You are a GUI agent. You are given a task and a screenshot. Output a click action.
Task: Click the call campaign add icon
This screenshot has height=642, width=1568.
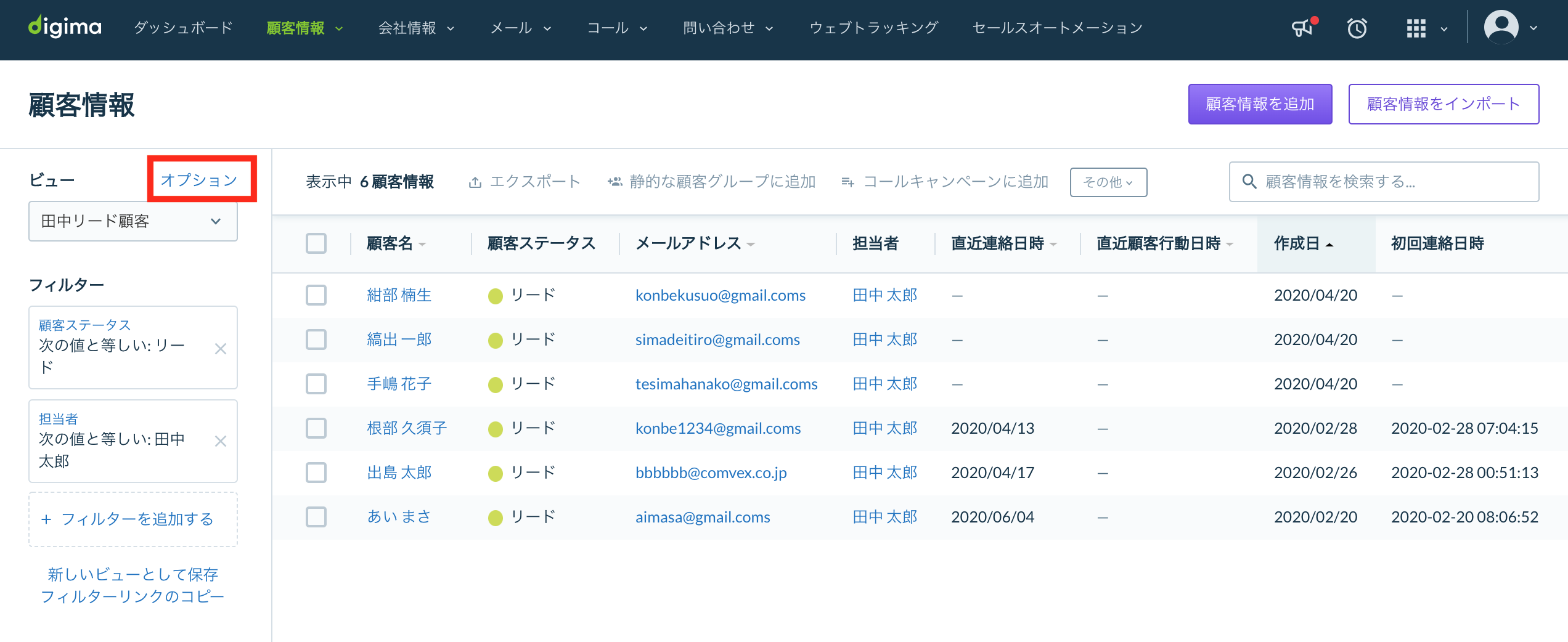click(x=847, y=182)
